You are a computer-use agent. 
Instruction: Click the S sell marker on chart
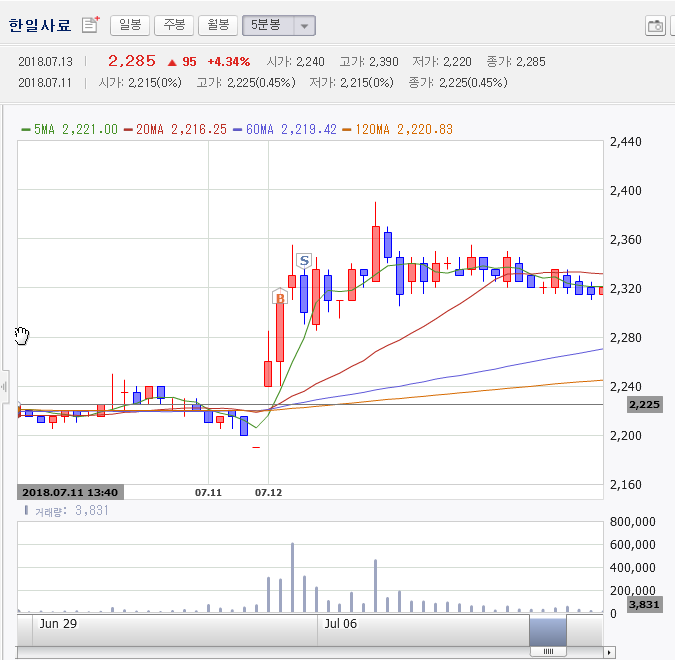(x=304, y=260)
